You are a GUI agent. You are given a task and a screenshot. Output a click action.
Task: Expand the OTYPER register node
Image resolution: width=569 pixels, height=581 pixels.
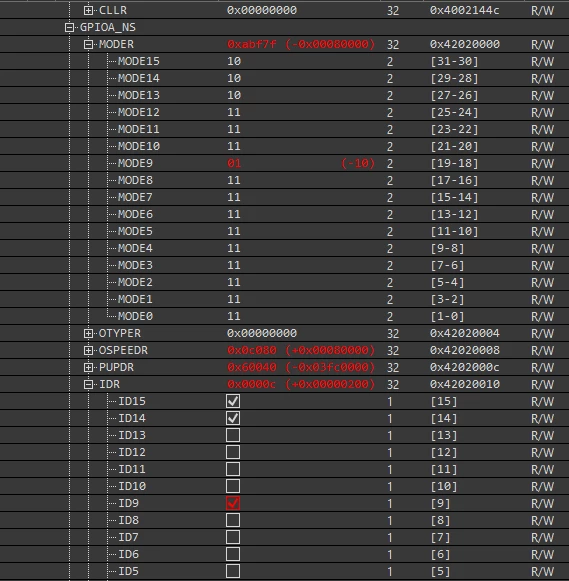[x=88, y=333]
